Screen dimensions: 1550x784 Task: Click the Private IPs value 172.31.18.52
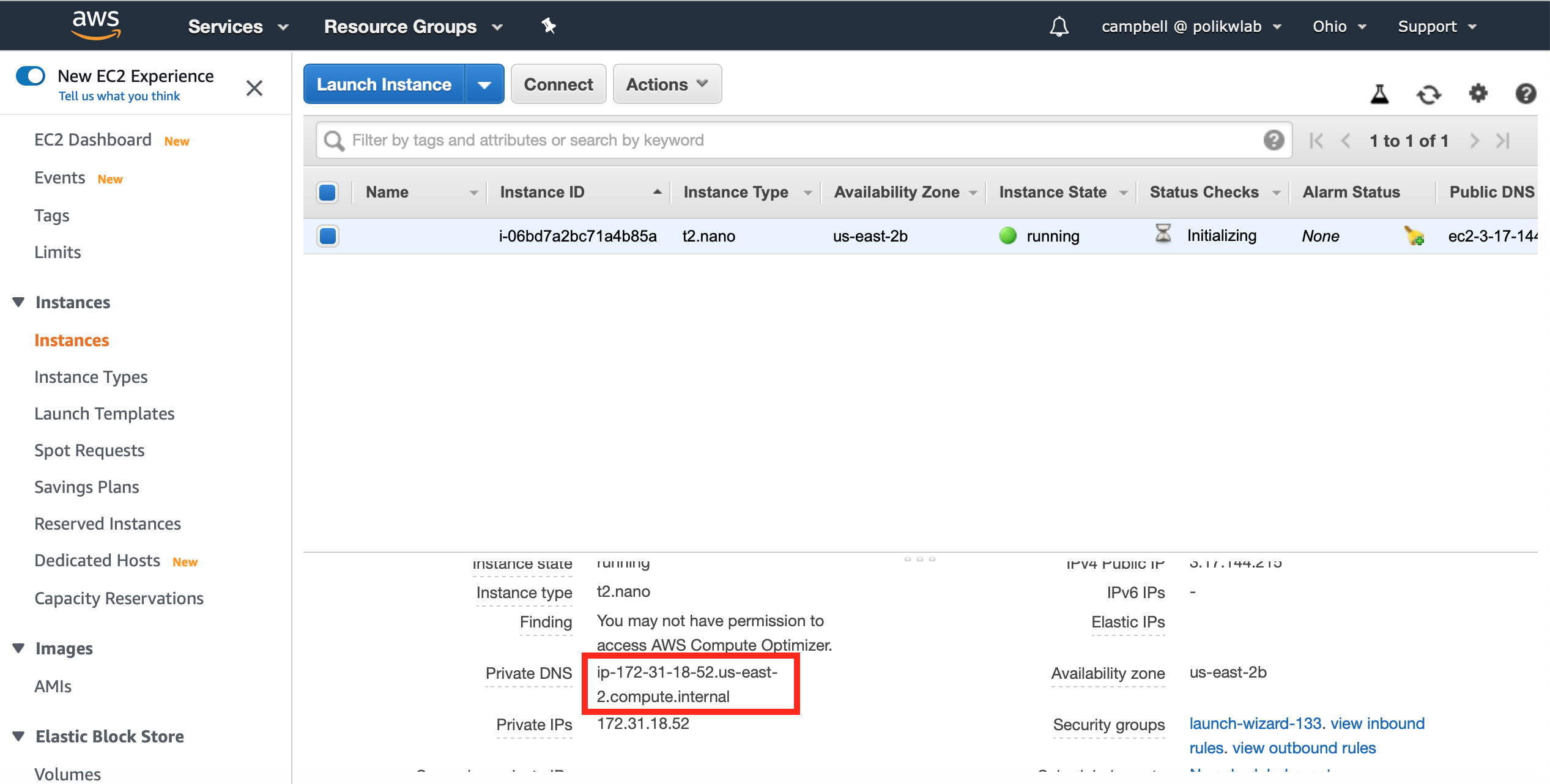pyautogui.click(x=643, y=723)
